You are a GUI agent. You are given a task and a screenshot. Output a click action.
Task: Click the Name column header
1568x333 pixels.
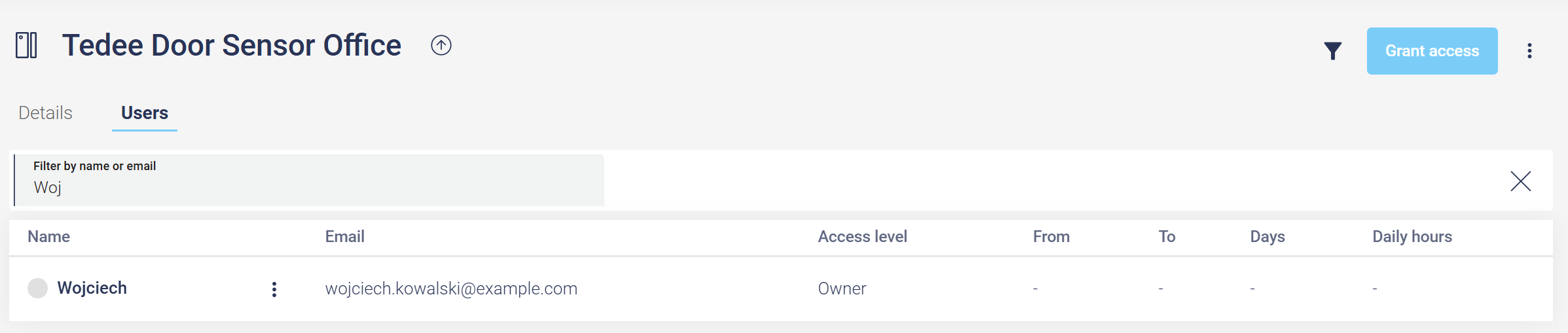click(49, 237)
